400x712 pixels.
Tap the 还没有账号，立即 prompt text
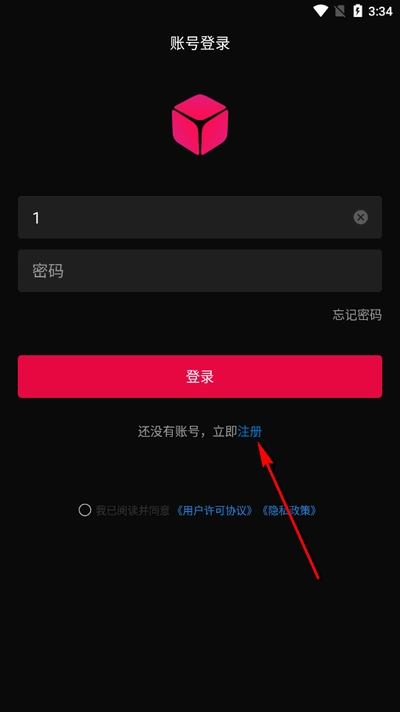click(188, 431)
